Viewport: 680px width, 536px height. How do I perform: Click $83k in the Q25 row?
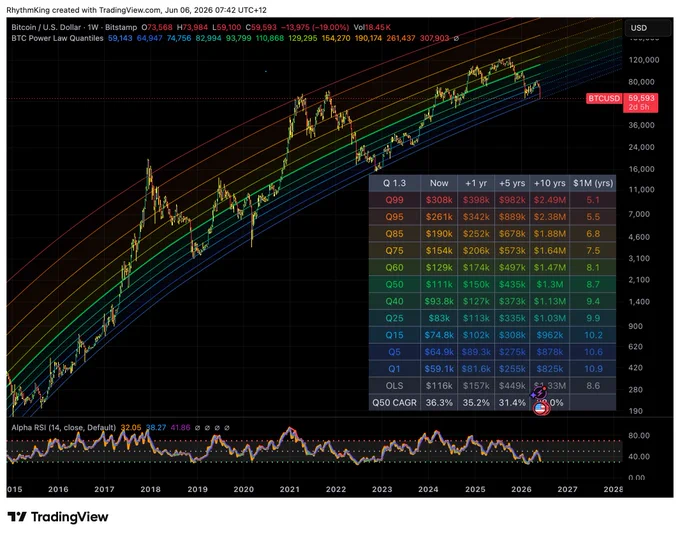pos(439,318)
